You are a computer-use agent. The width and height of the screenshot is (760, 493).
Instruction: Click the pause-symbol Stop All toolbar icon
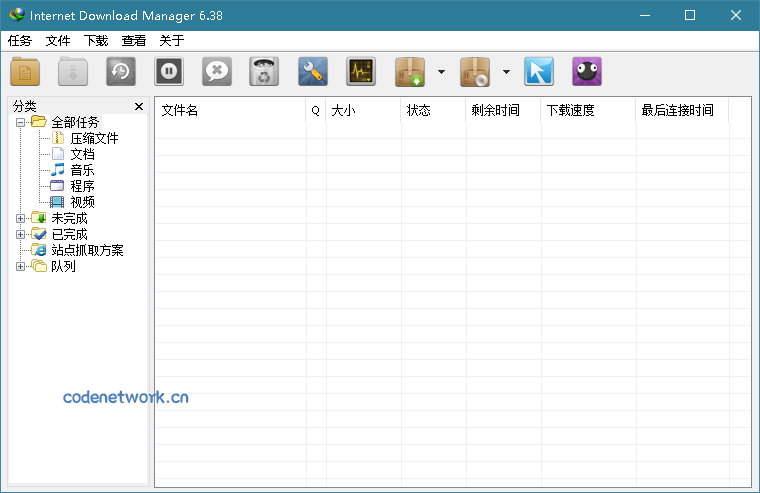[x=169, y=72]
